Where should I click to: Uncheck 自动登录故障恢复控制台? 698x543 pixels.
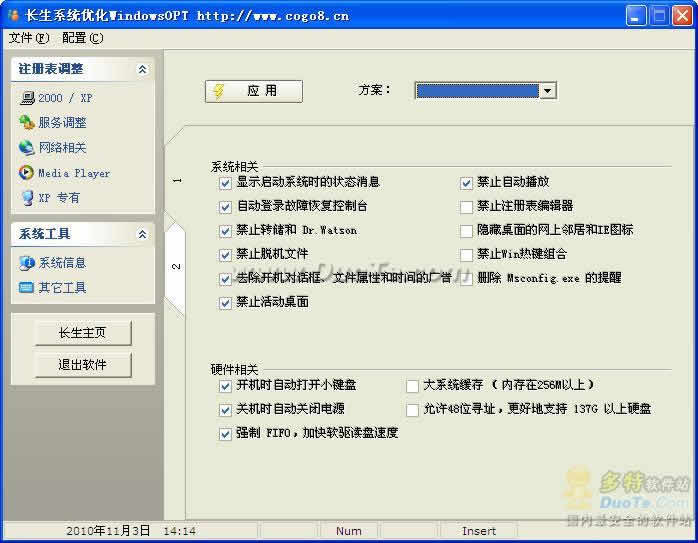pos(226,207)
